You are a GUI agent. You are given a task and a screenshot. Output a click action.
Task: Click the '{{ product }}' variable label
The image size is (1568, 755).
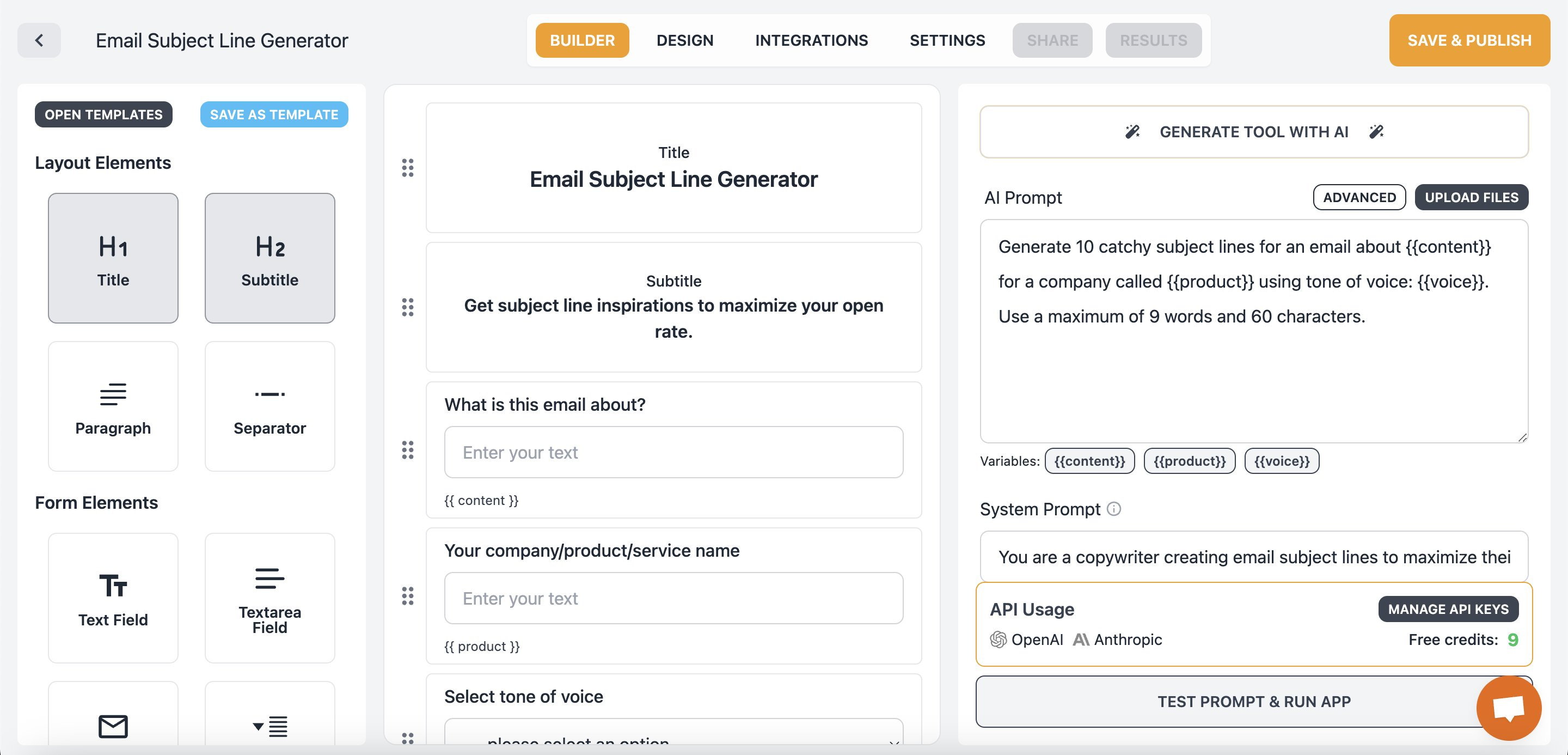482,647
